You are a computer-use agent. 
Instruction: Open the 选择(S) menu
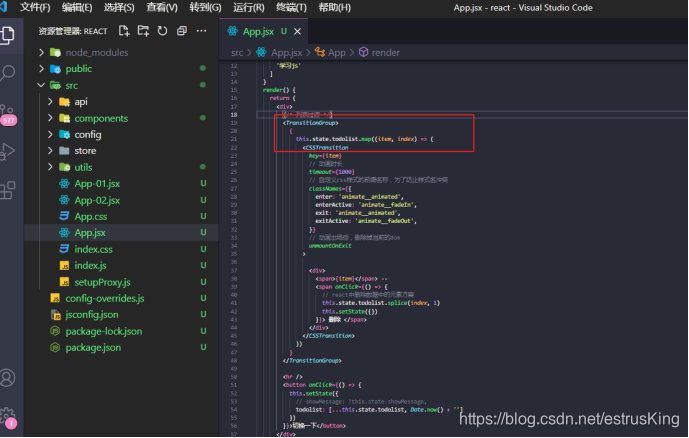[119, 7]
